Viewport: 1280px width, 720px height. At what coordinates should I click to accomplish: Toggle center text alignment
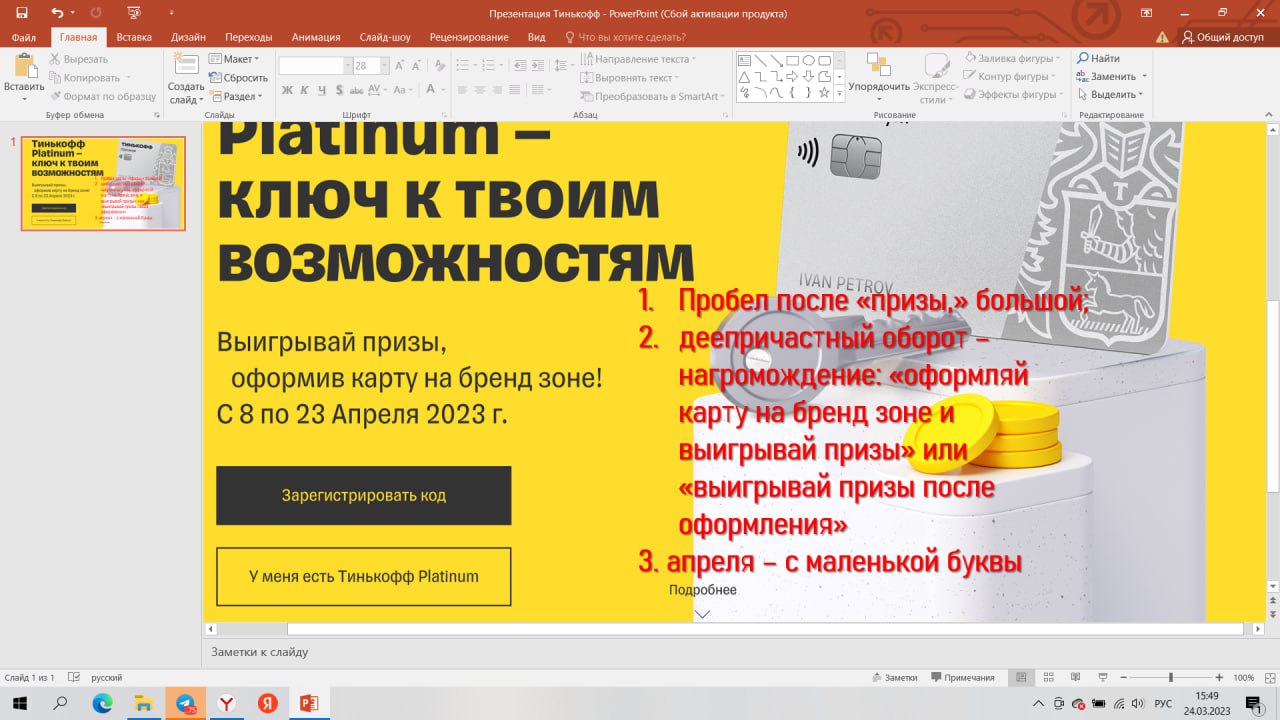click(480, 91)
